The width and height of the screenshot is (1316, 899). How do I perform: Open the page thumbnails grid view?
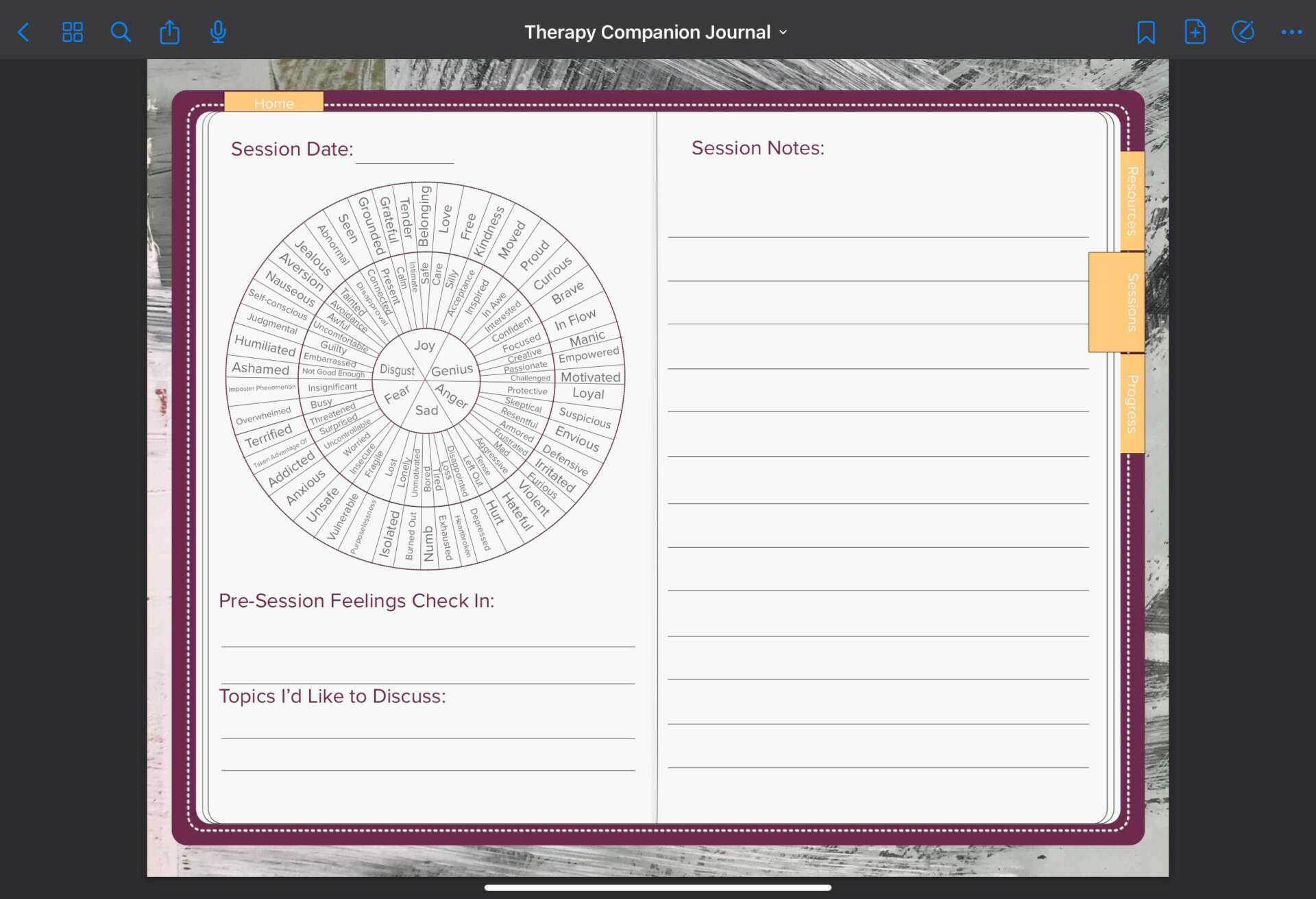click(x=73, y=32)
